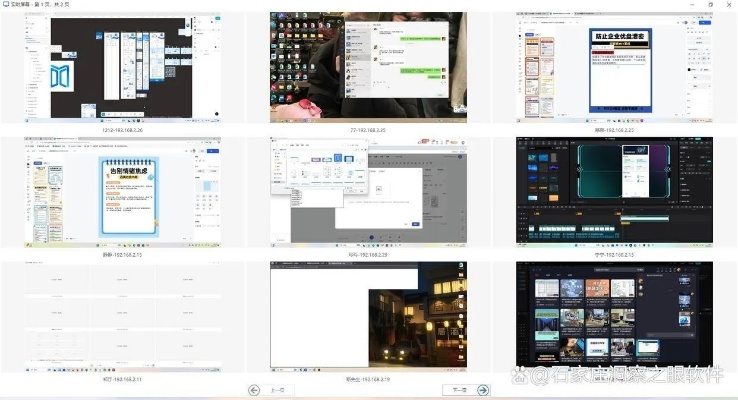Select the 防止企业优盘泄密 poster screen thumbnail
Image resolution: width=738 pixels, height=400 pixels.
click(615, 67)
